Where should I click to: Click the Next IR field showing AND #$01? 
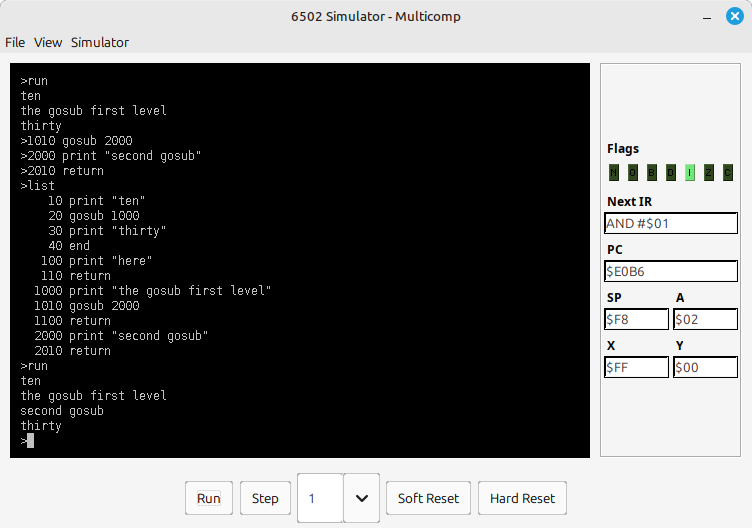671,223
